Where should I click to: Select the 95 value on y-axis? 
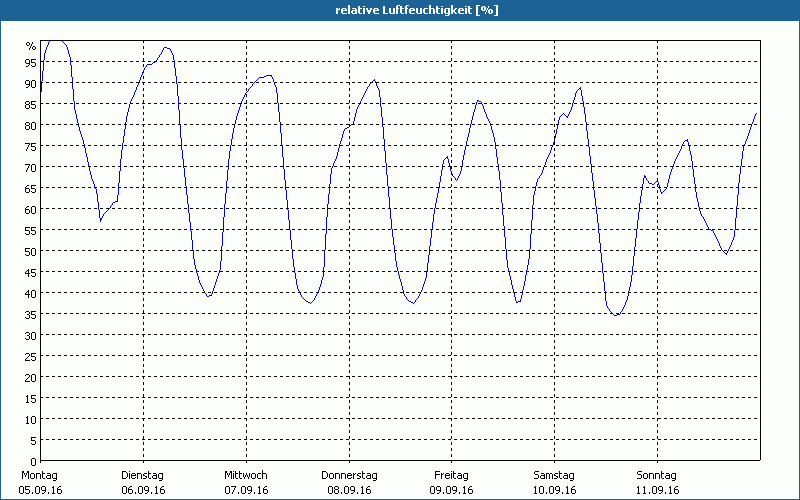[30, 63]
